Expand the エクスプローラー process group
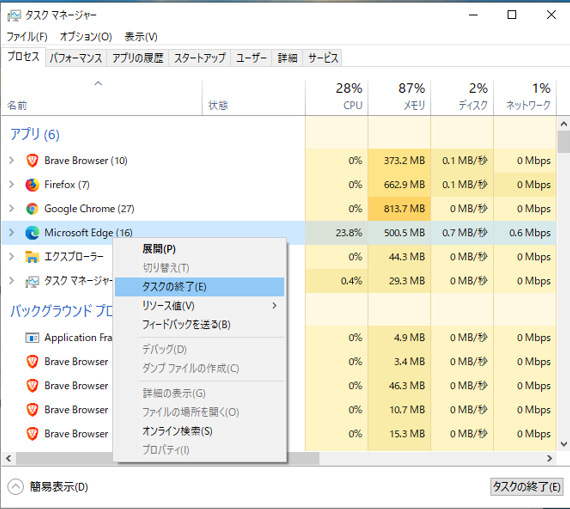Viewport: 570px width, 509px height. click(x=12, y=257)
